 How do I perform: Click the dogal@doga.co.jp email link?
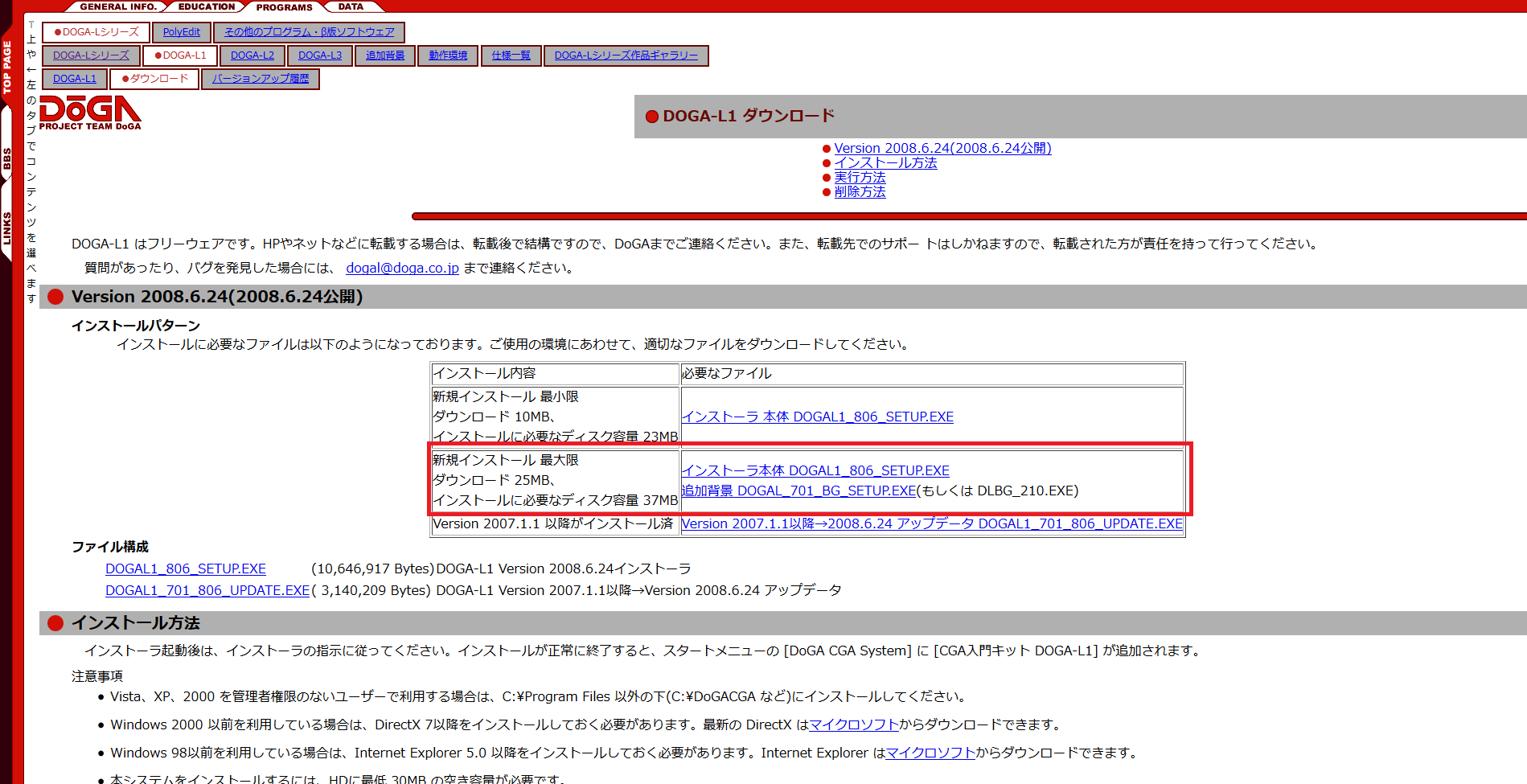click(x=402, y=268)
